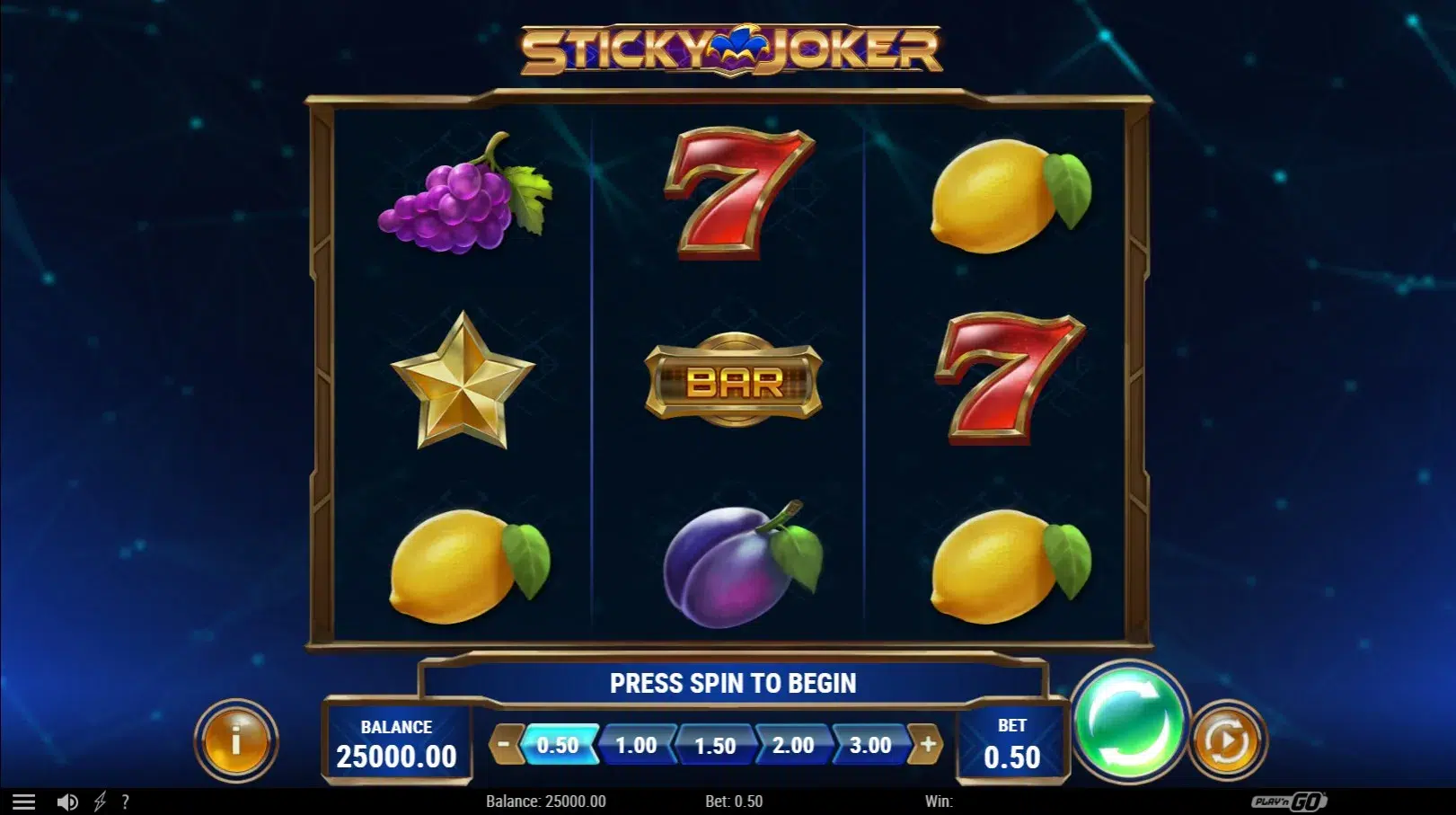Select the 2.00 bet option
The image size is (1456, 815).
point(793,745)
